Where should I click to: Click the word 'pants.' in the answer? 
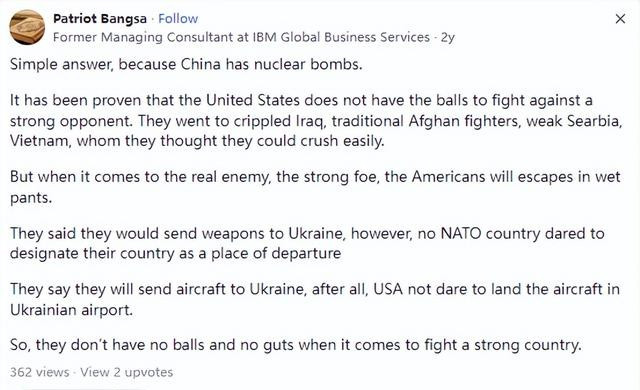click(x=31, y=198)
